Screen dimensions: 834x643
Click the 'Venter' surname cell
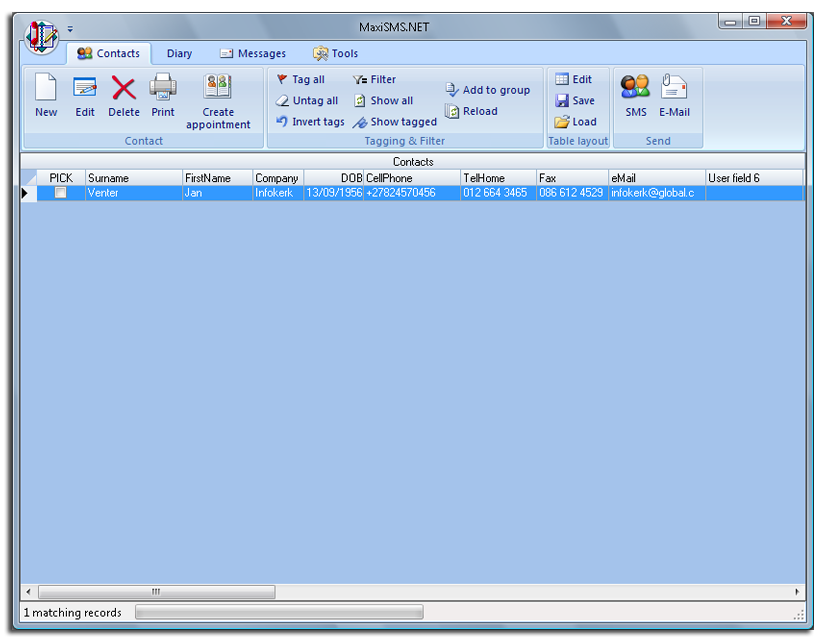(134, 193)
